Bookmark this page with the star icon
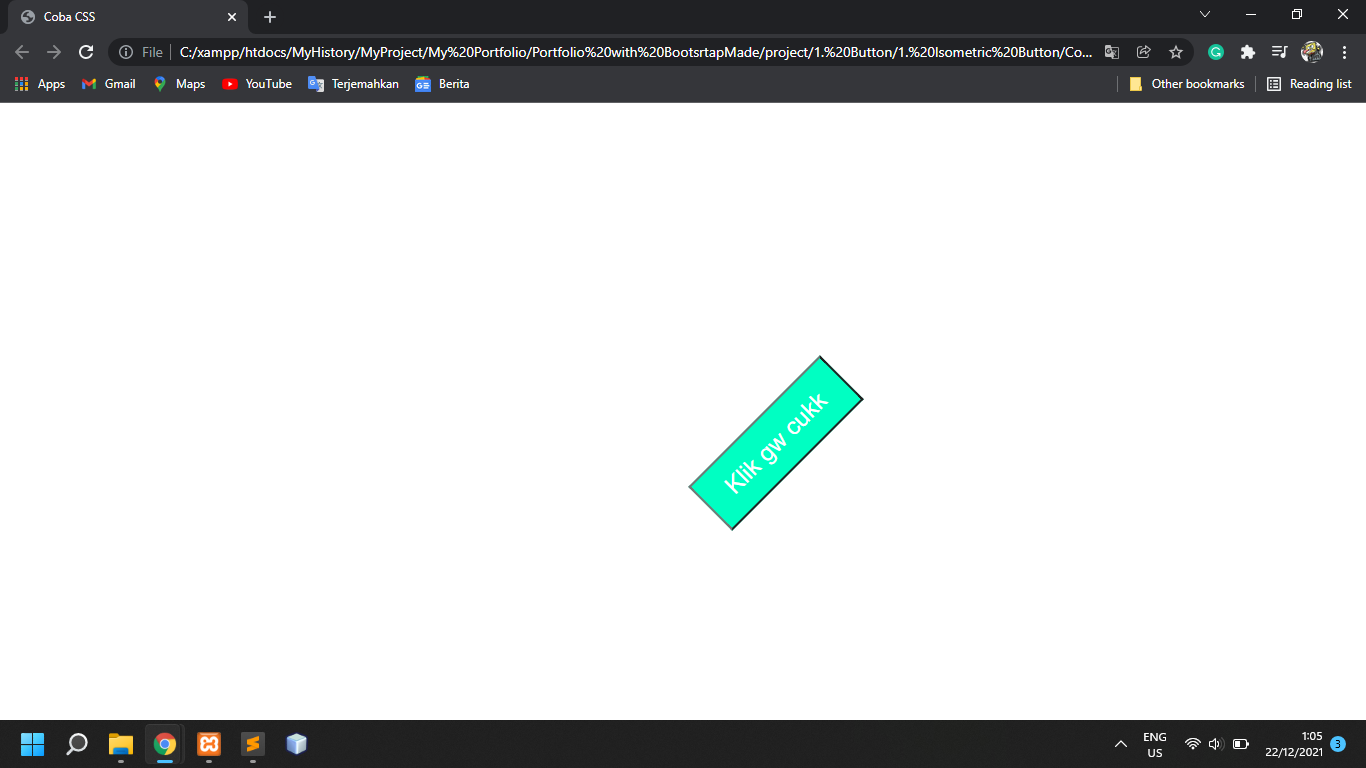The image size is (1366, 768). [x=1176, y=52]
